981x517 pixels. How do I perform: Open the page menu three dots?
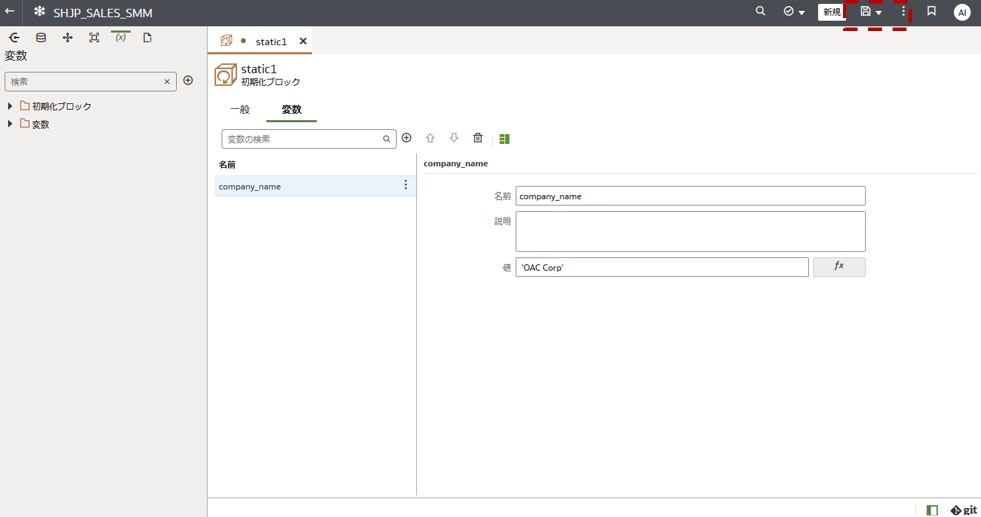[903, 11]
